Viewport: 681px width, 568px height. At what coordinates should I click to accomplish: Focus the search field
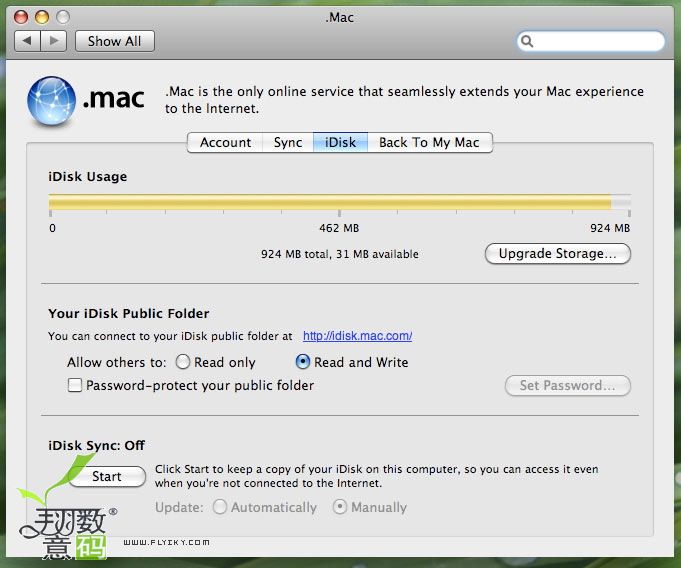point(591,41)
